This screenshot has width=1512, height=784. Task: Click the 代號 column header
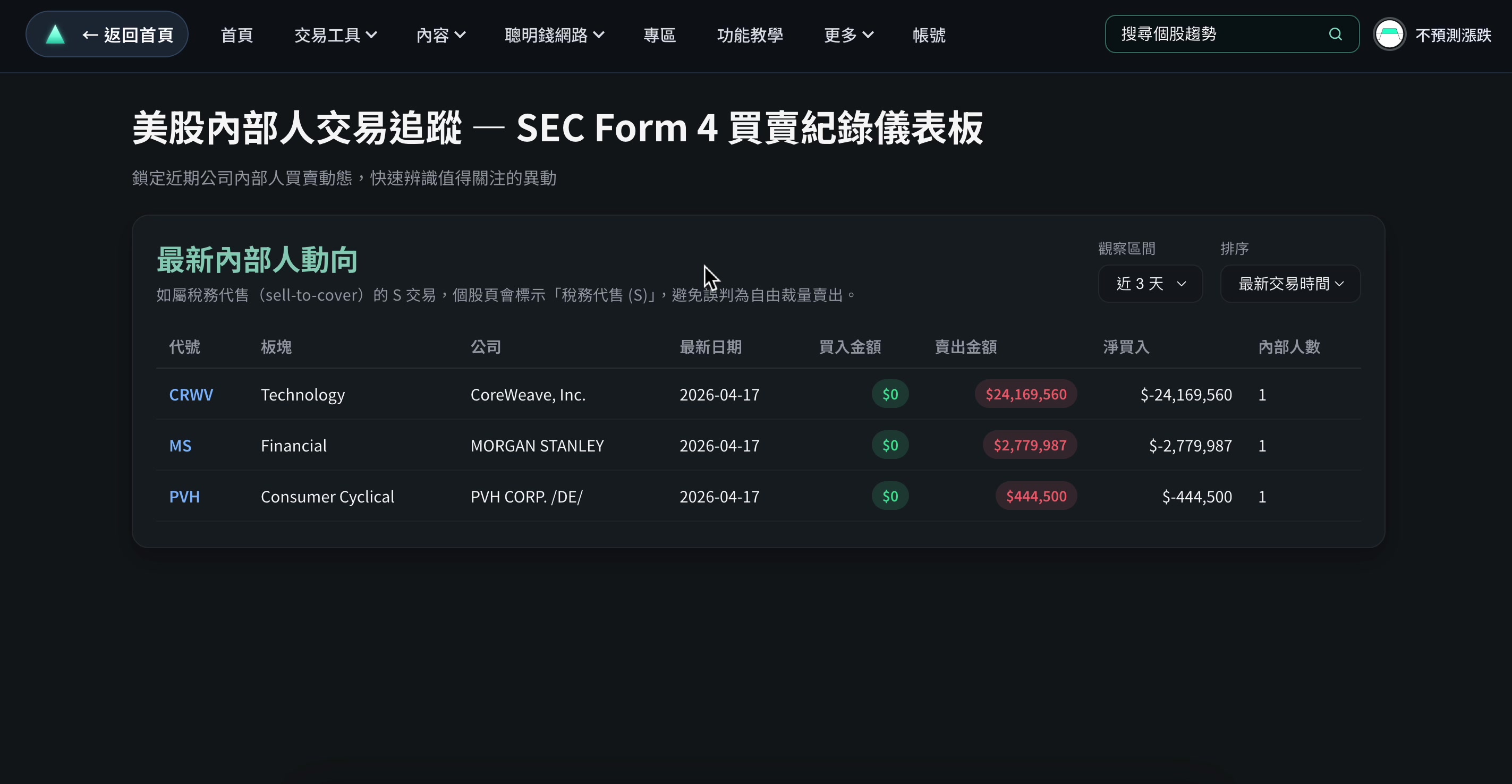184,347
